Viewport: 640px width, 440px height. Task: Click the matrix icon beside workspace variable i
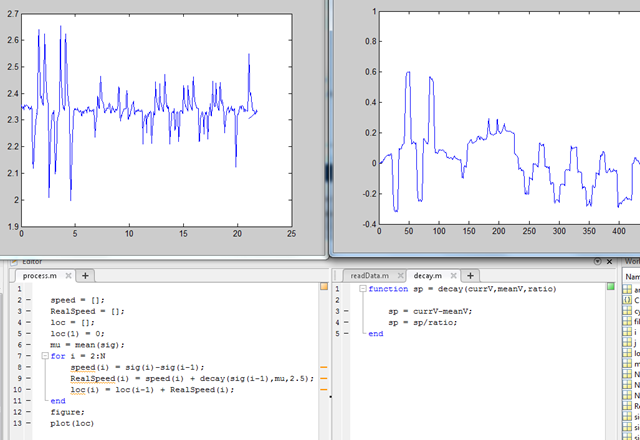(x=627, y=331)
